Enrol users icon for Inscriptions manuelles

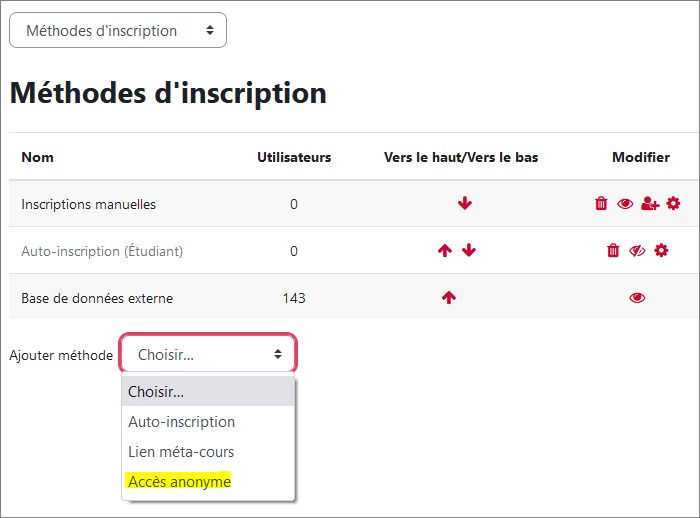point(650,204)
